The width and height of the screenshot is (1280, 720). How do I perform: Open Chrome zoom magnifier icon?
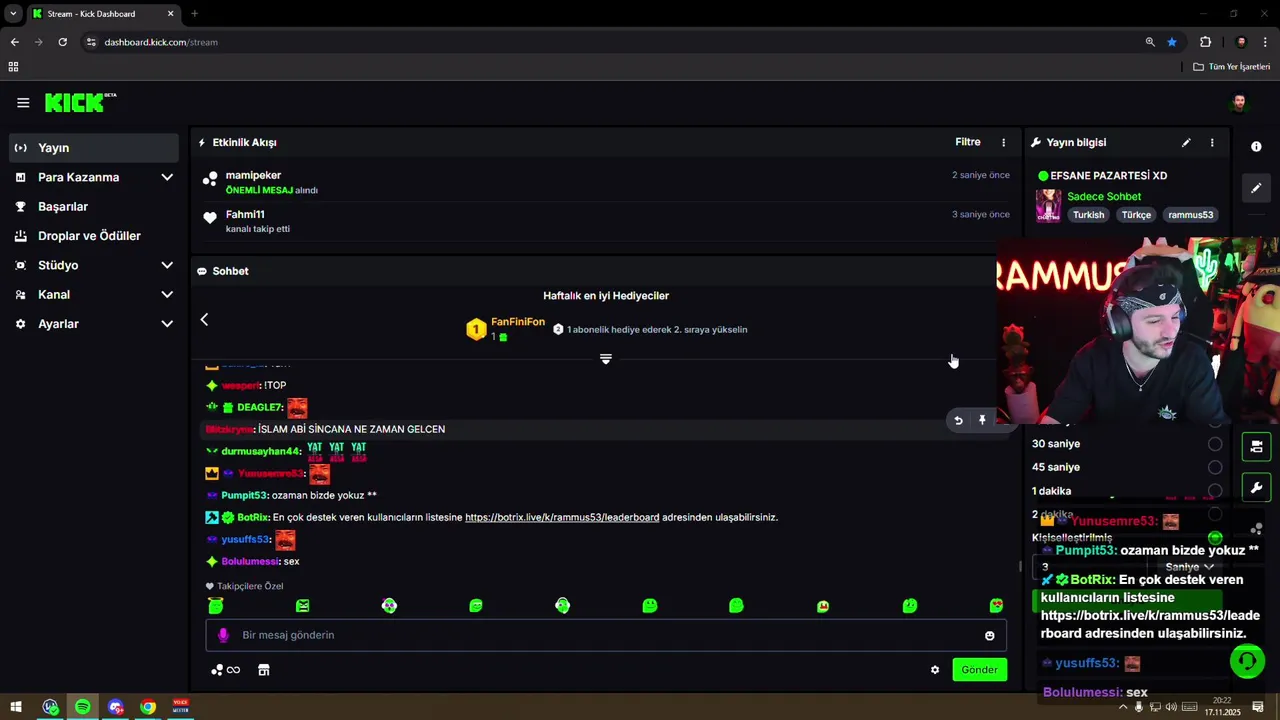pos(1150,42)
